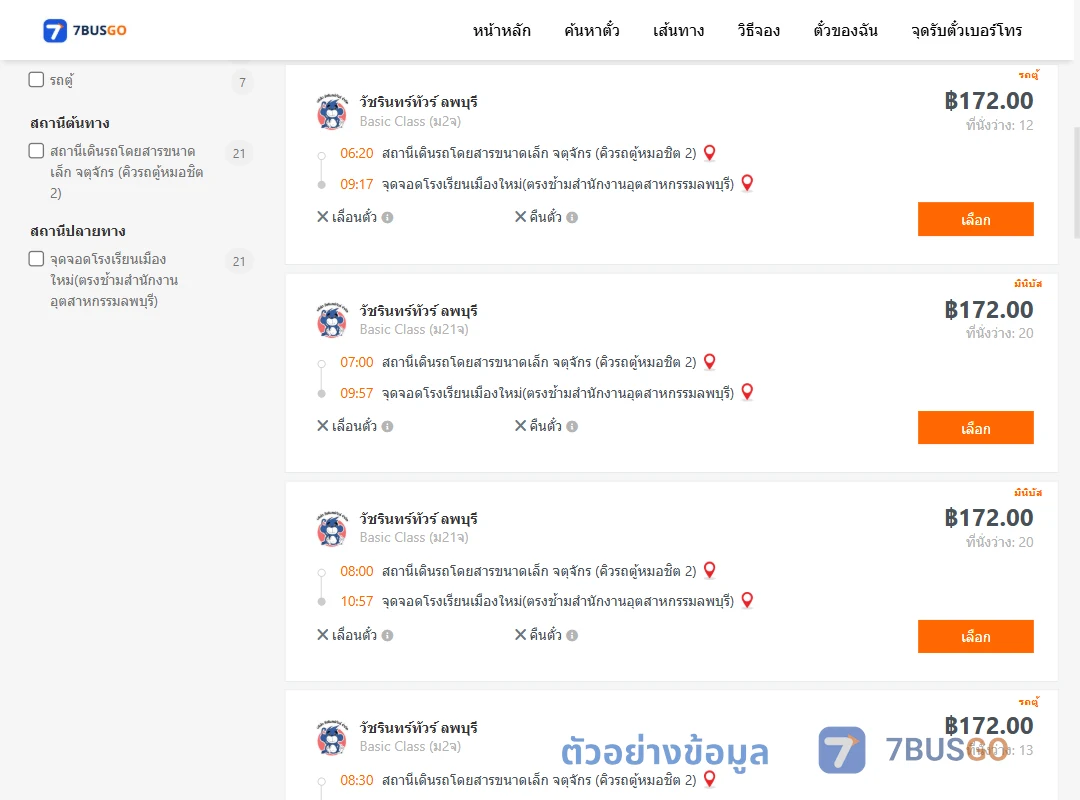Screen dimensions: 1080x800
Task: Open map pin for 09:17 arrival stop
Action: (x=747, y=183)
